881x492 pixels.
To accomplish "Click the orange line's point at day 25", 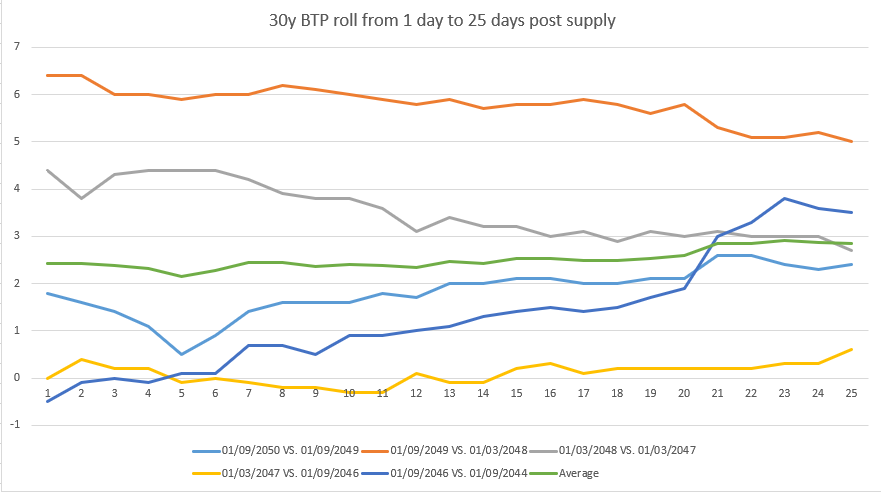I will (x=850, y=142).
